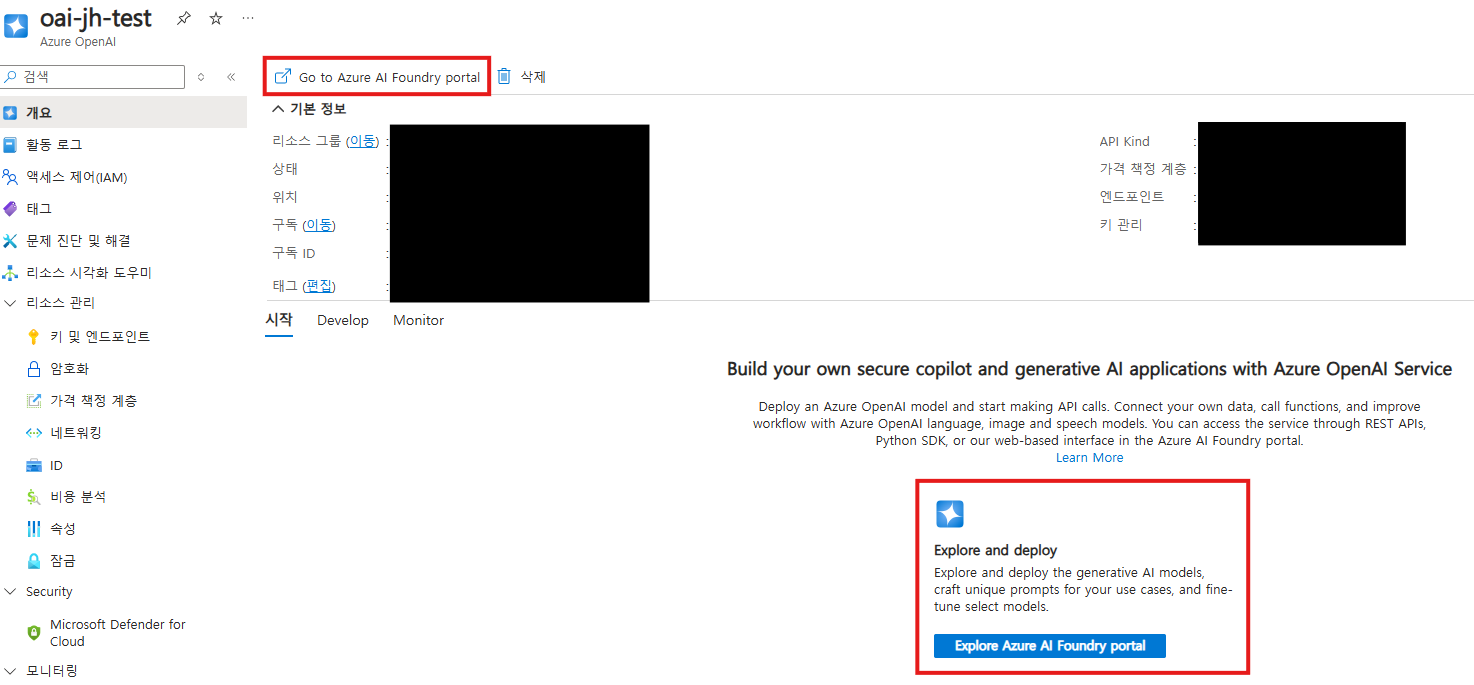Click the 문제 진단 및 해결 wrench icon

10,241
